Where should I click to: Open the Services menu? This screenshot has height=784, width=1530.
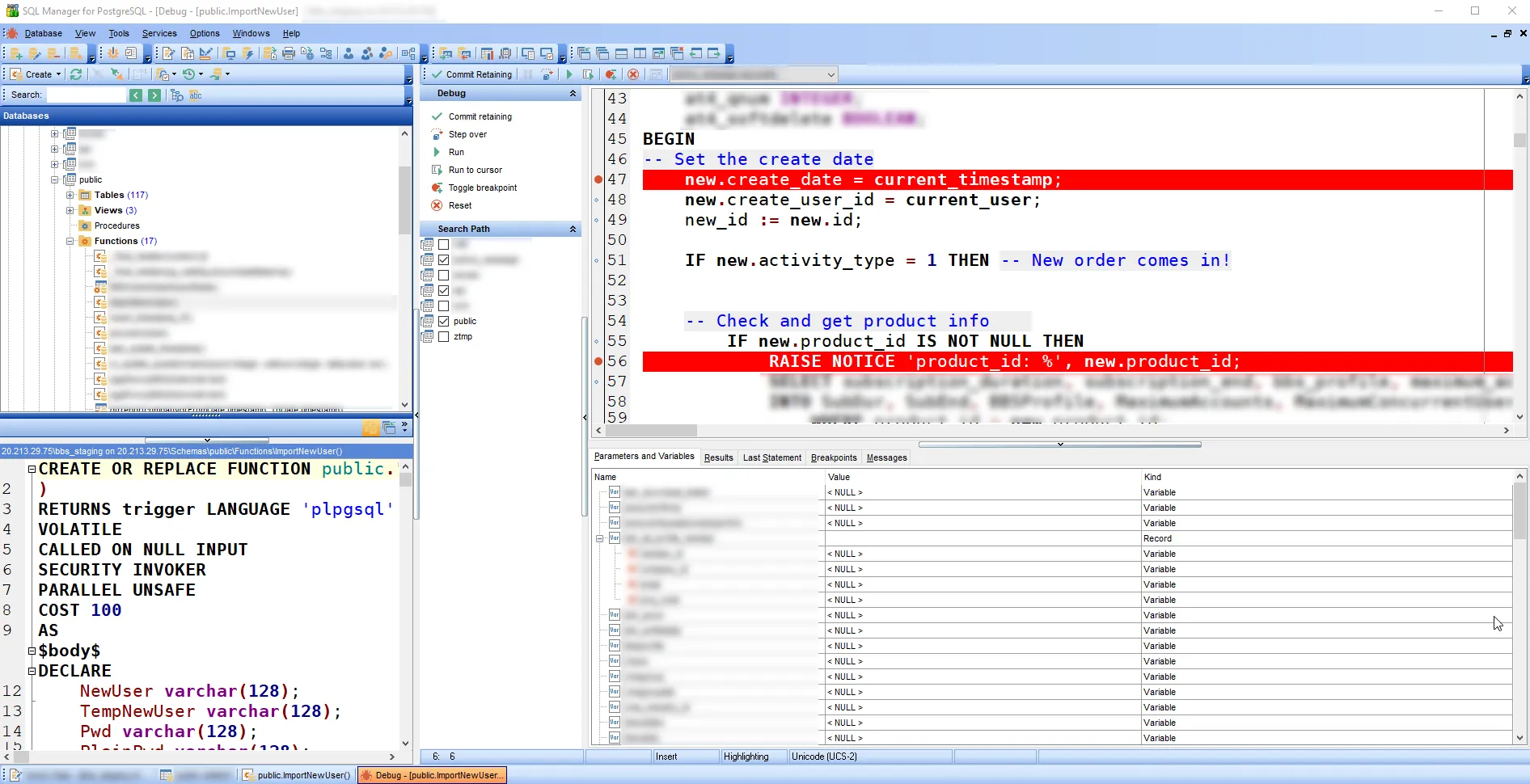[x=159, y=33]
